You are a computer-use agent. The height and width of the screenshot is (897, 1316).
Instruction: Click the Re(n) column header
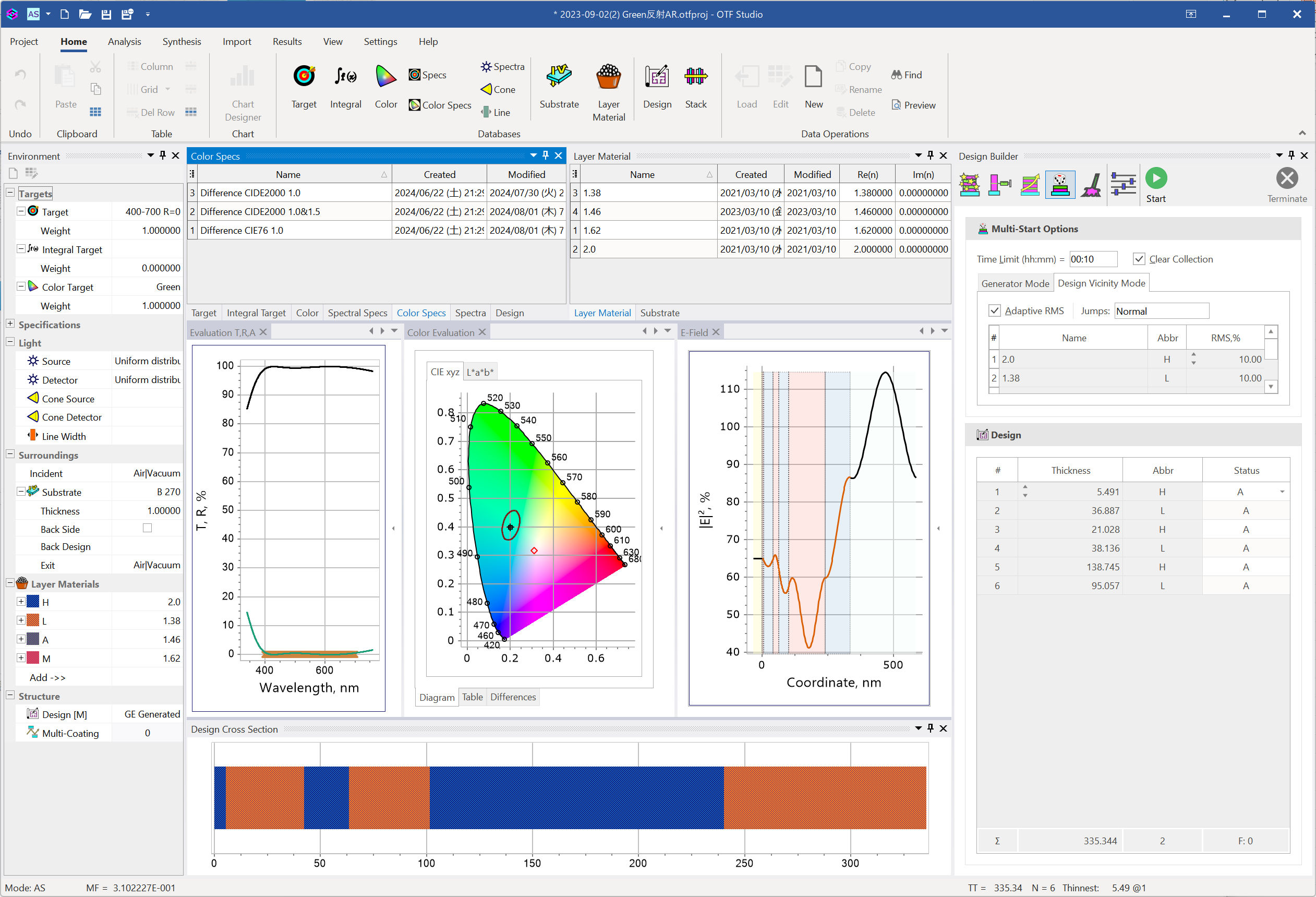tap(867, 174)
